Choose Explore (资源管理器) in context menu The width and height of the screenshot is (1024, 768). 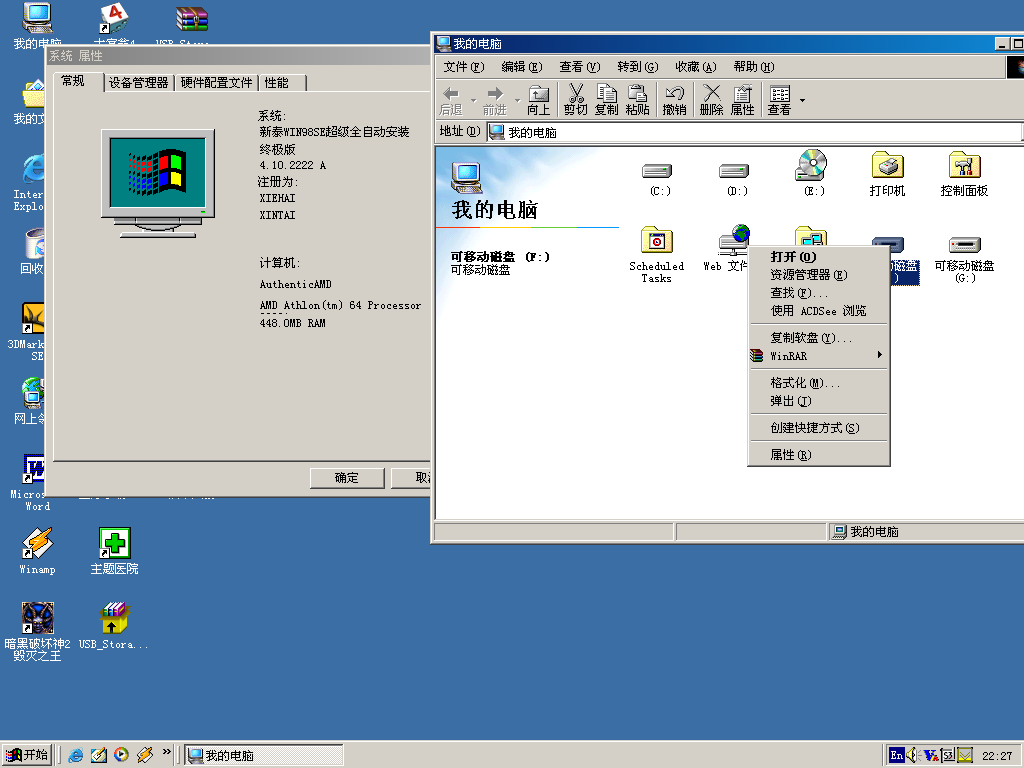[x=818, y=275]
